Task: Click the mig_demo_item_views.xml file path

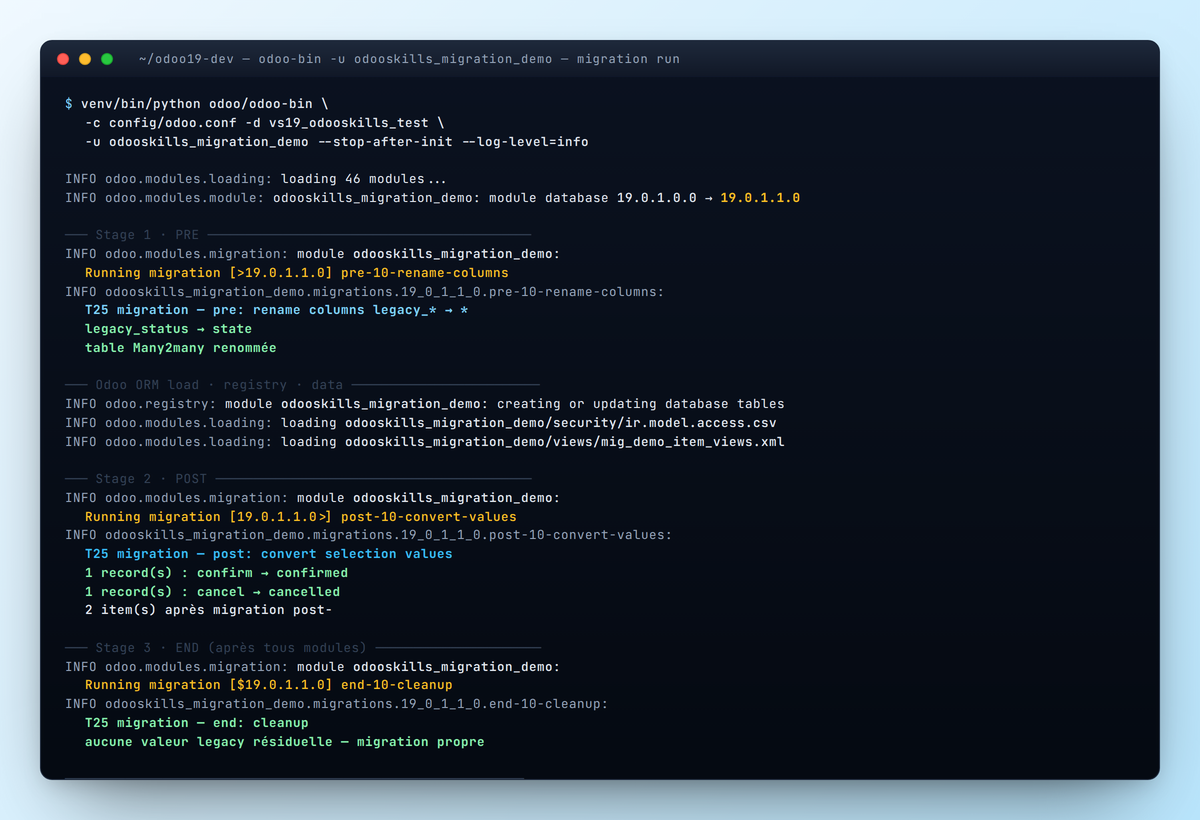Action: pyautogui.click(x=564, y=442)
